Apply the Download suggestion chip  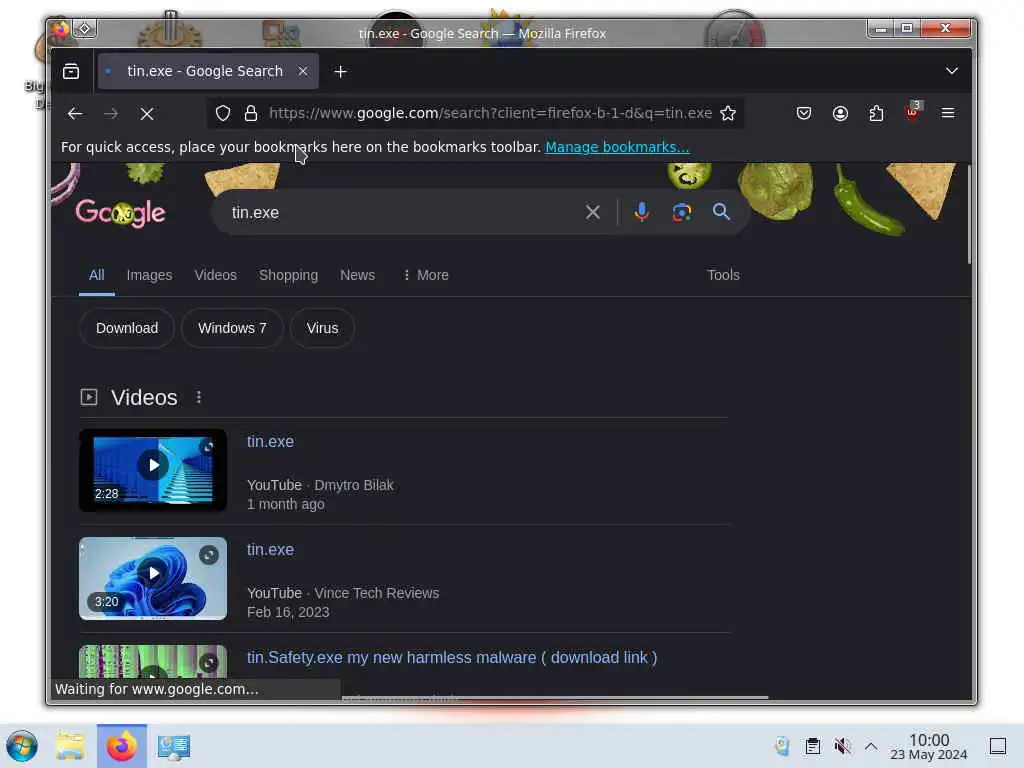click(127, 328)
